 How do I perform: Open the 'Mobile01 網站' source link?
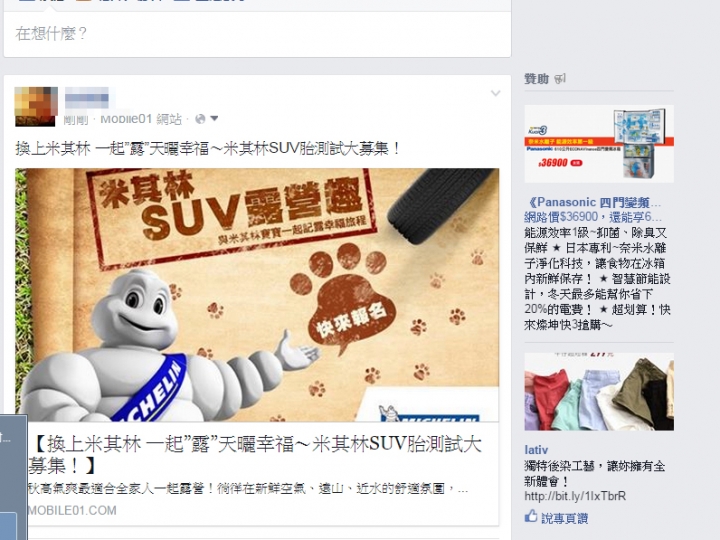coord(141,119)
